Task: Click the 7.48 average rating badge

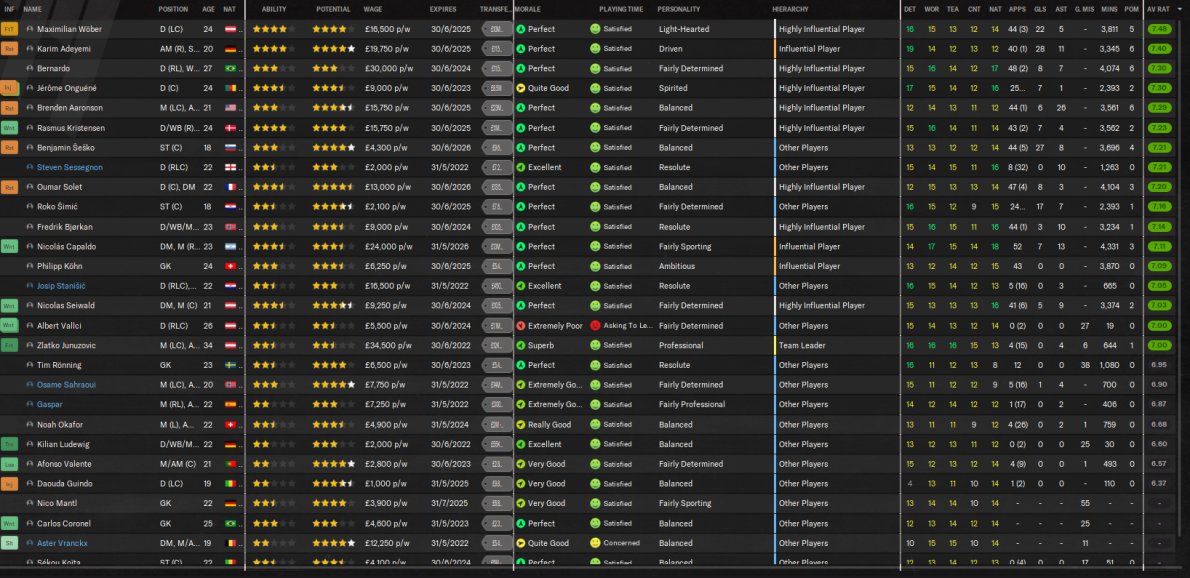Action: coord(1160,29)
